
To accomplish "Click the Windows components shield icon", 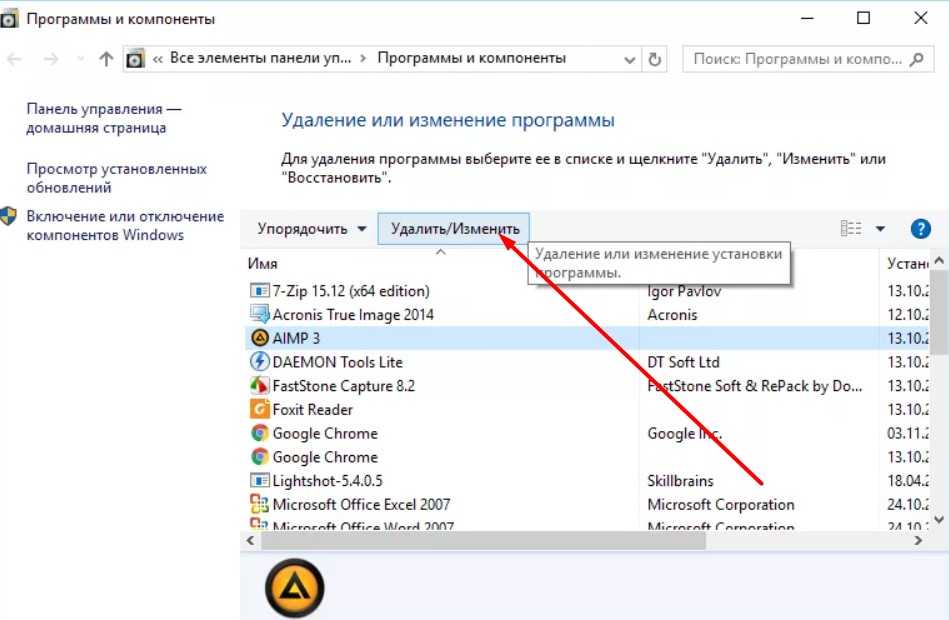I will [x=8, y=216].
